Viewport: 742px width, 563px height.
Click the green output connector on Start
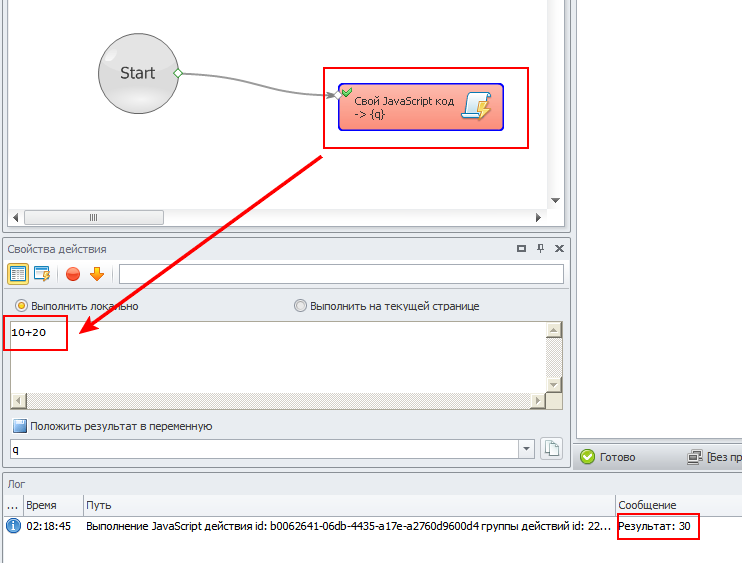[x=178, y=73]
